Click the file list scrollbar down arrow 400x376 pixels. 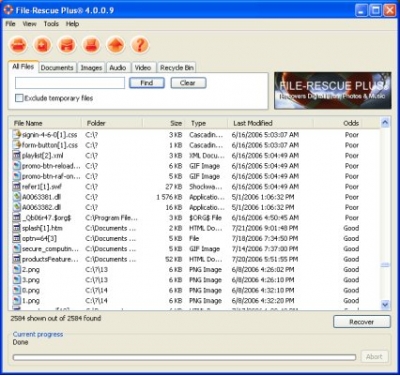(x=385, y=304)
